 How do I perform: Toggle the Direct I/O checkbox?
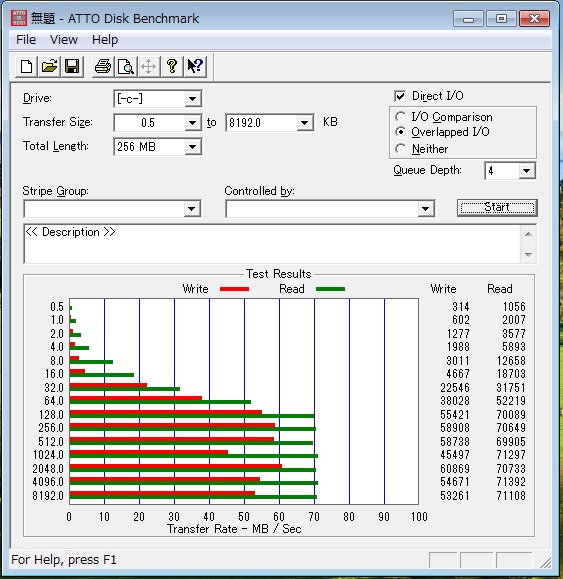(x=400, y=96)
